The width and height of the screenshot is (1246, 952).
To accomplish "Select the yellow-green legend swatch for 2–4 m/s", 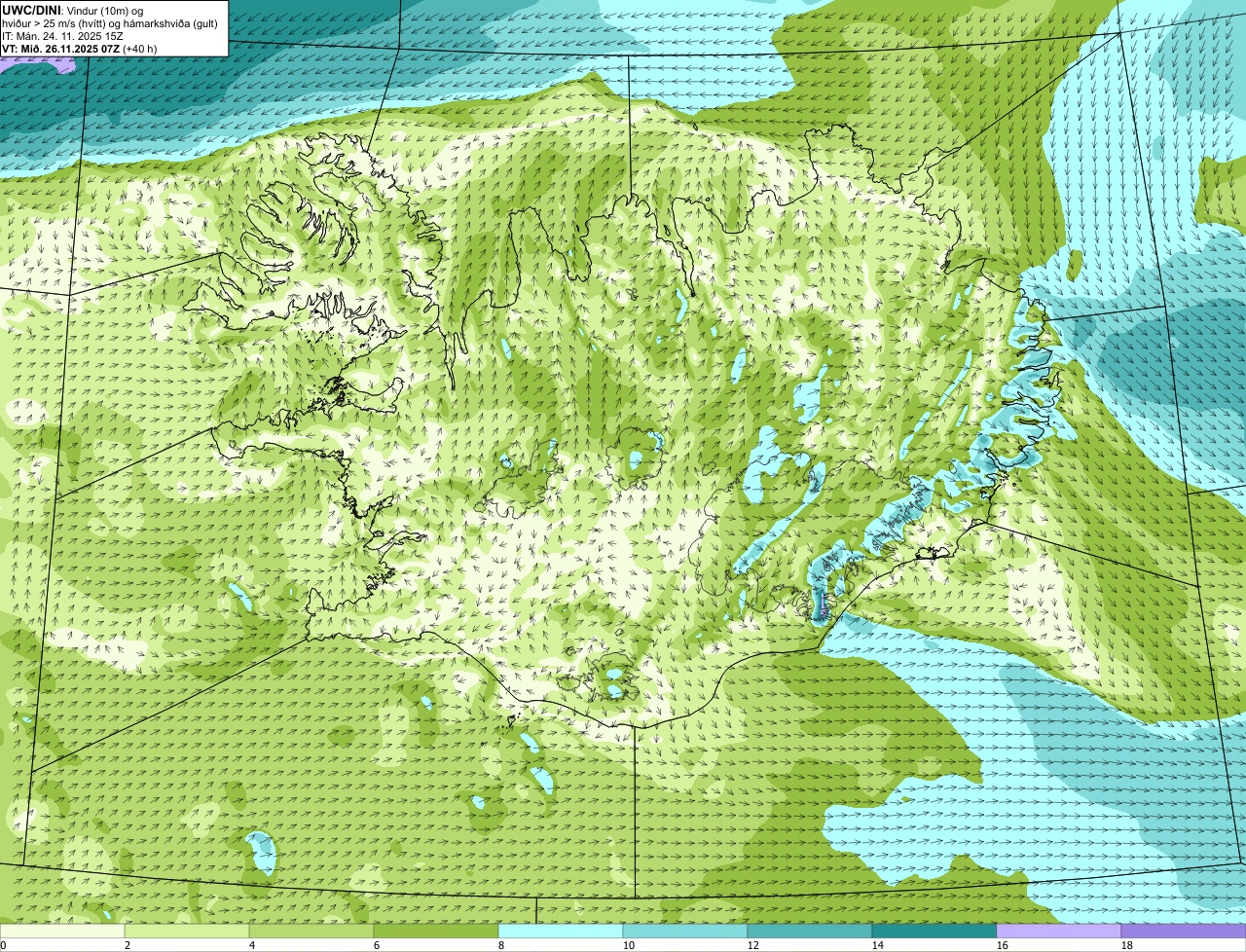I will click(187, 931).
